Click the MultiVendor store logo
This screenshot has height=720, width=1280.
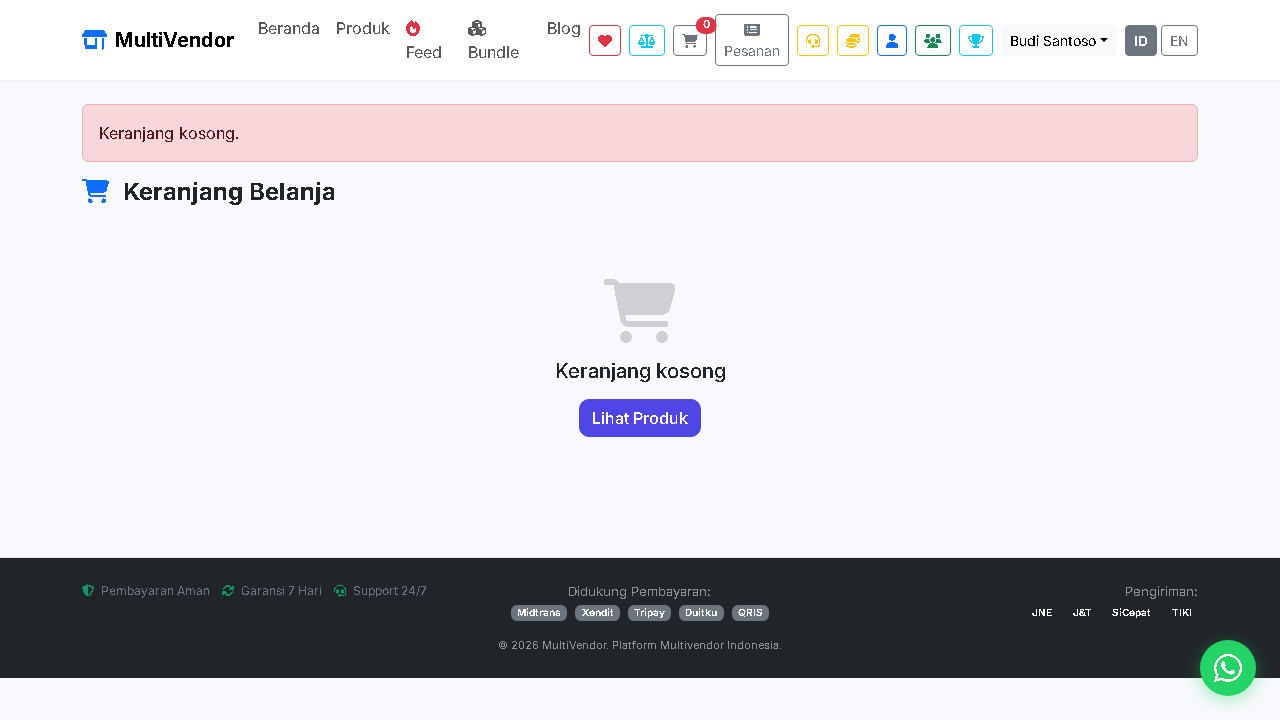tap(158, 40)
